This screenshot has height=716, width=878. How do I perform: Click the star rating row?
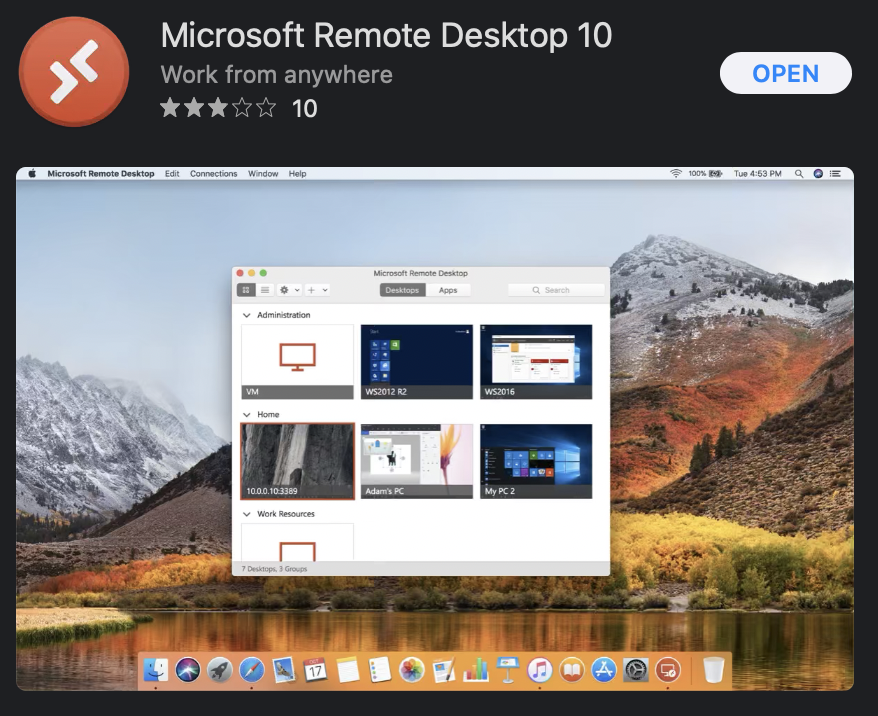218,107
